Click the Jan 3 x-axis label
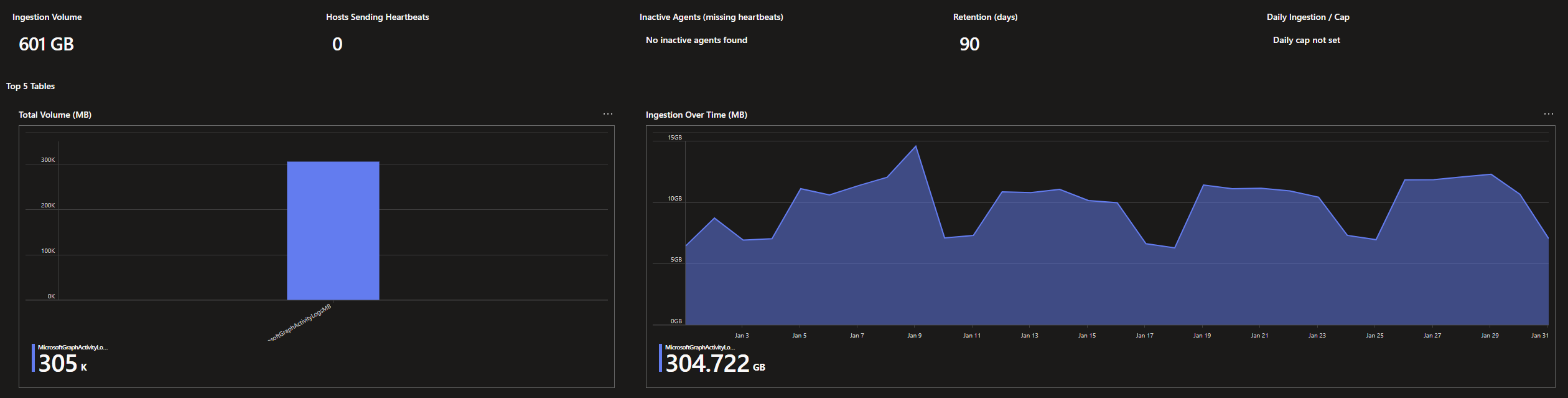This screenshot has height=398, width=1568. pos(742,336)
